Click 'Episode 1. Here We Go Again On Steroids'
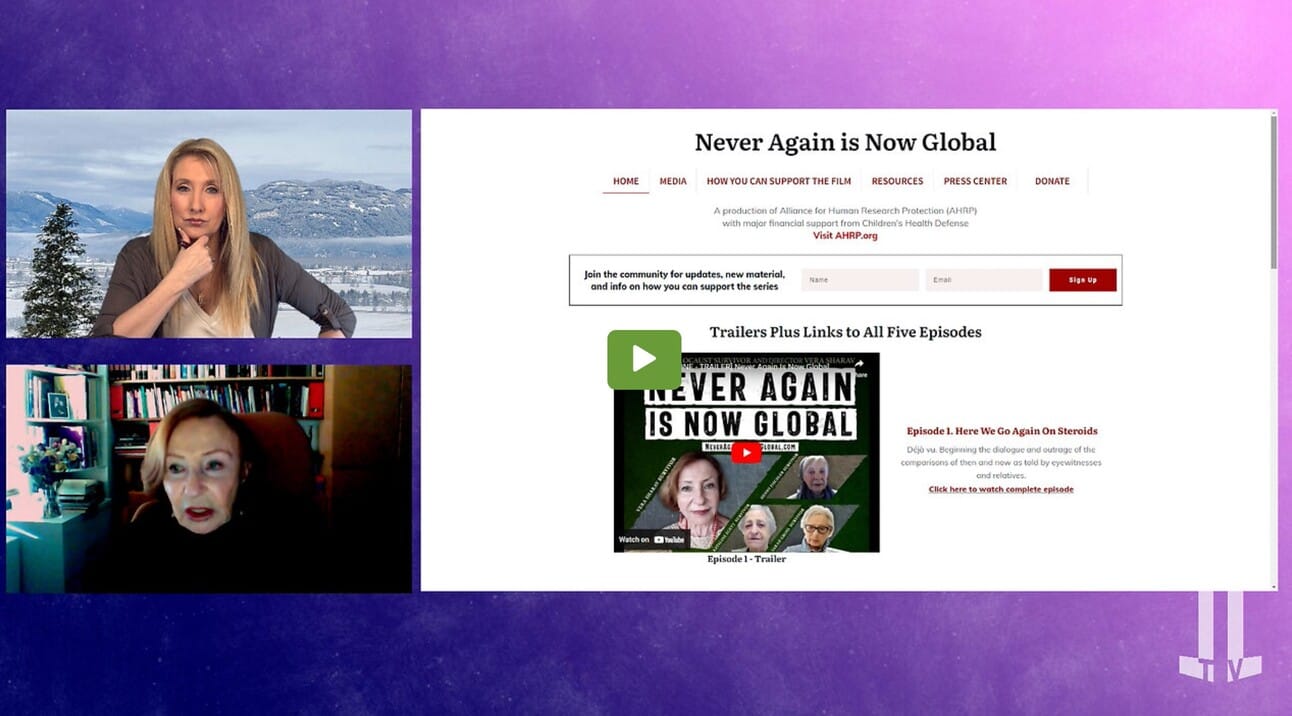 [1002, 431]
